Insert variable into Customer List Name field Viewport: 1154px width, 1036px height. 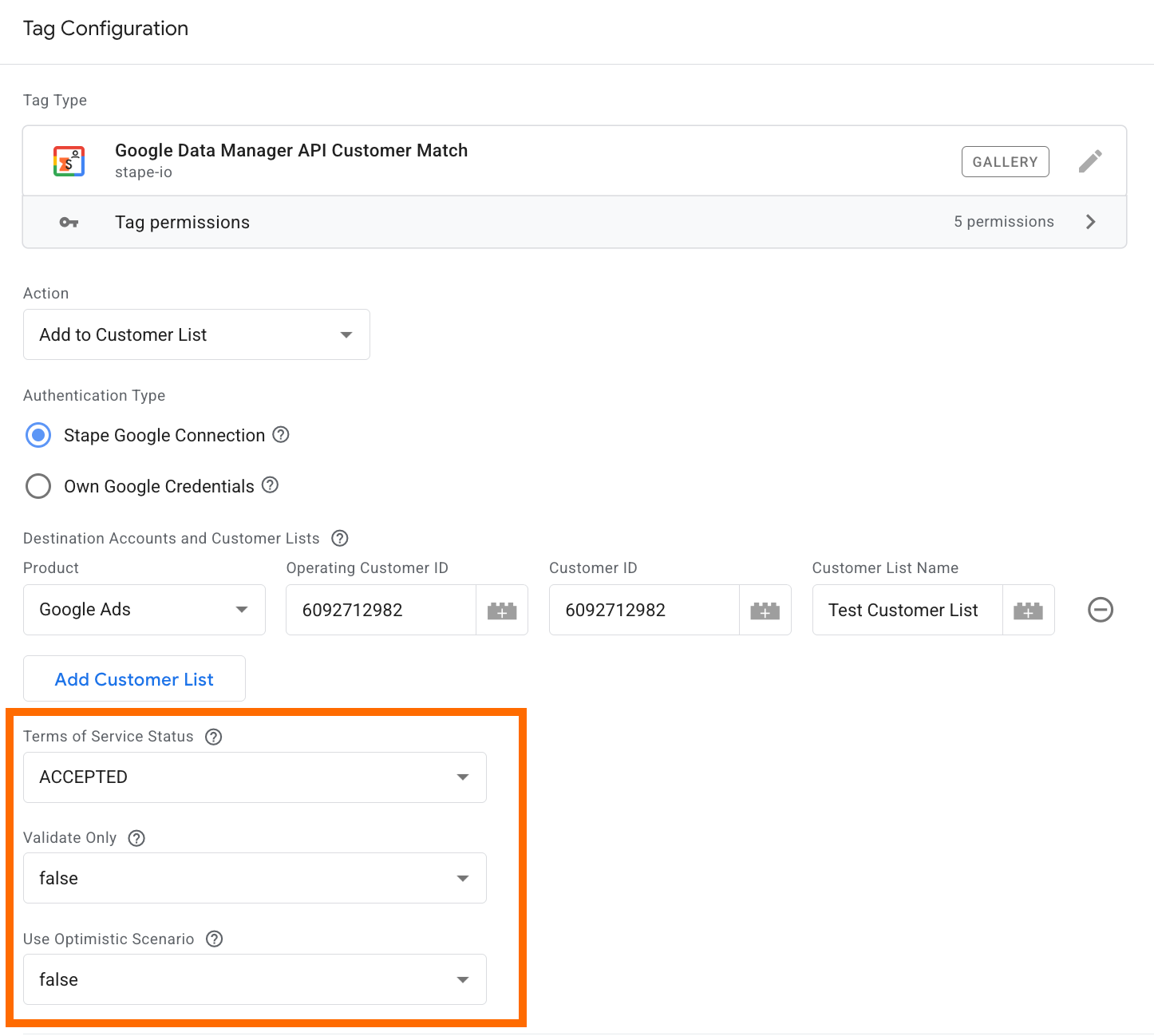(x=1029, y=611)
